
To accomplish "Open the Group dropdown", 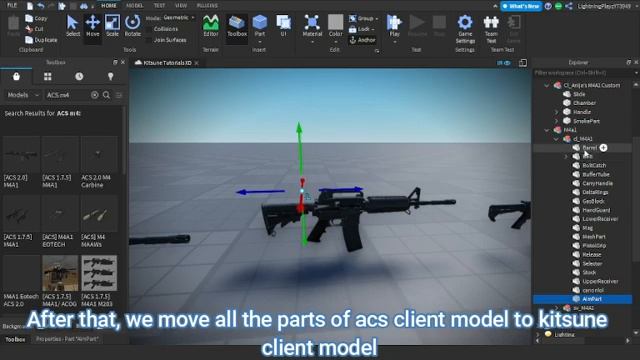I will point(363,18).
